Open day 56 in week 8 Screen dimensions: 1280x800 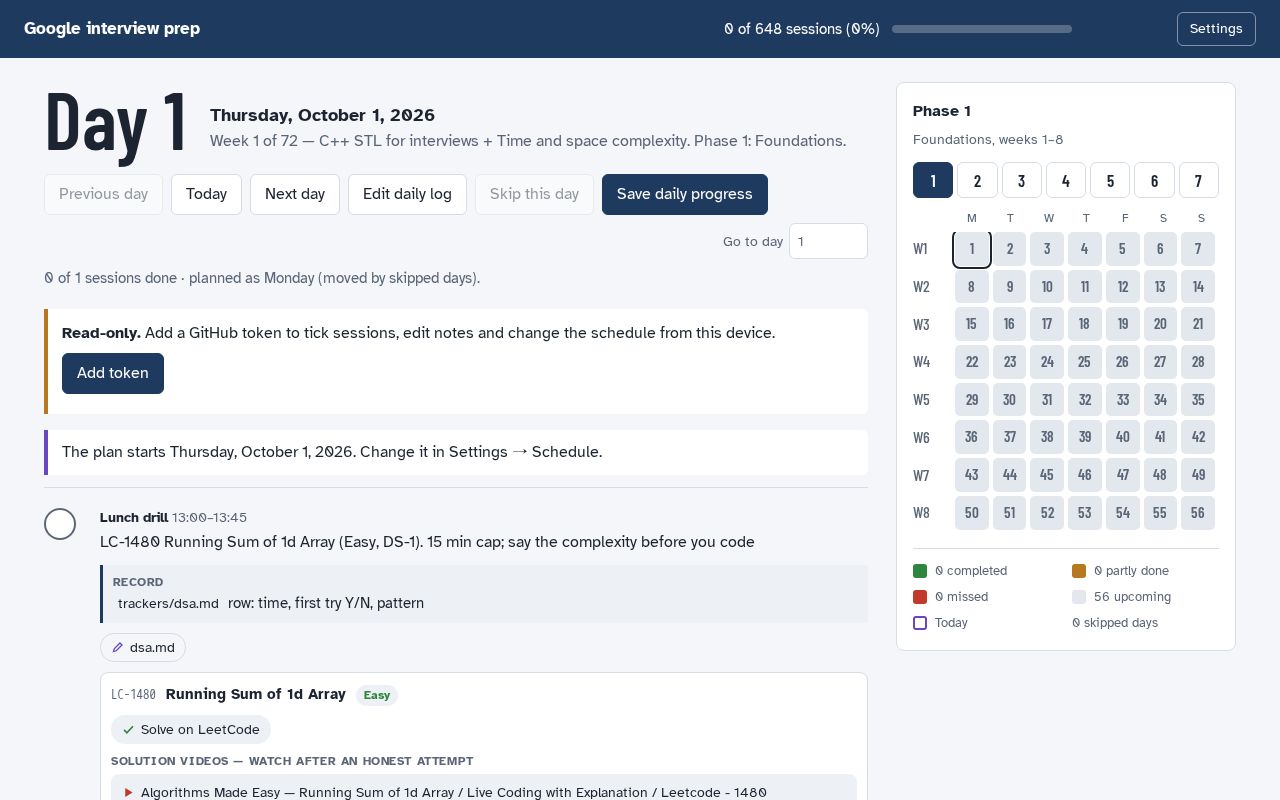[x=1198, y=513]
